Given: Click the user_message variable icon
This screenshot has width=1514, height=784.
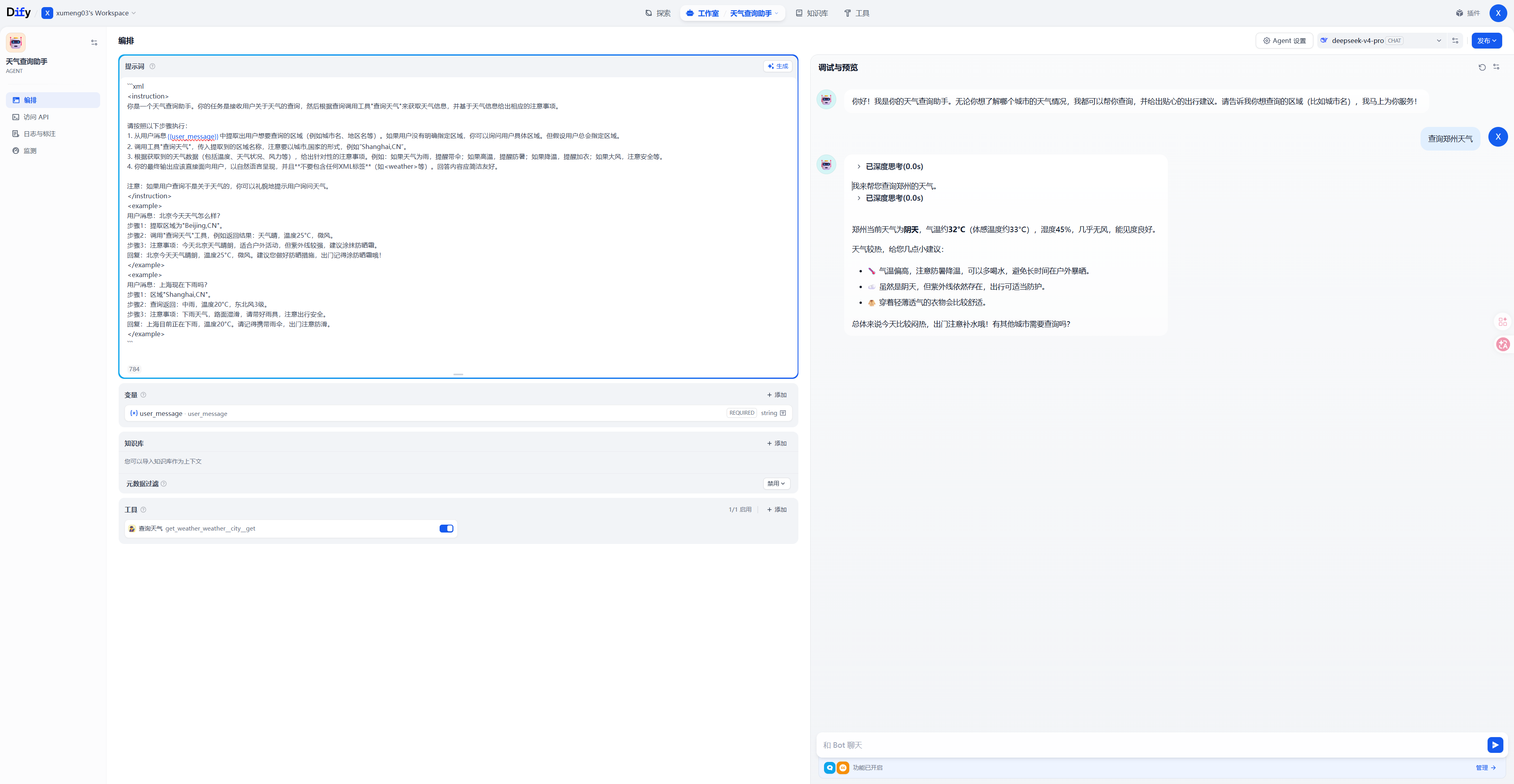Looking at the screenshot, I should (x=134, y=413).
